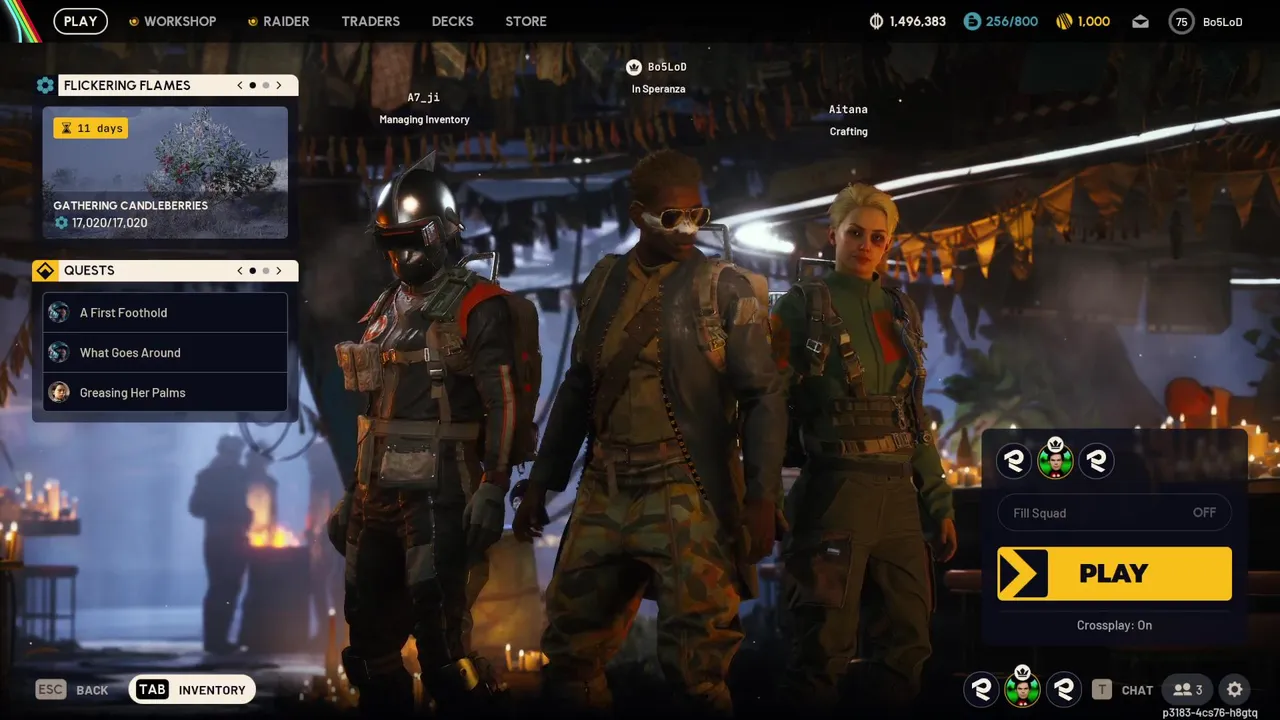The image size is (1280, 720).
Task: Open the Chat button
Action: [x=1137, y=690]
